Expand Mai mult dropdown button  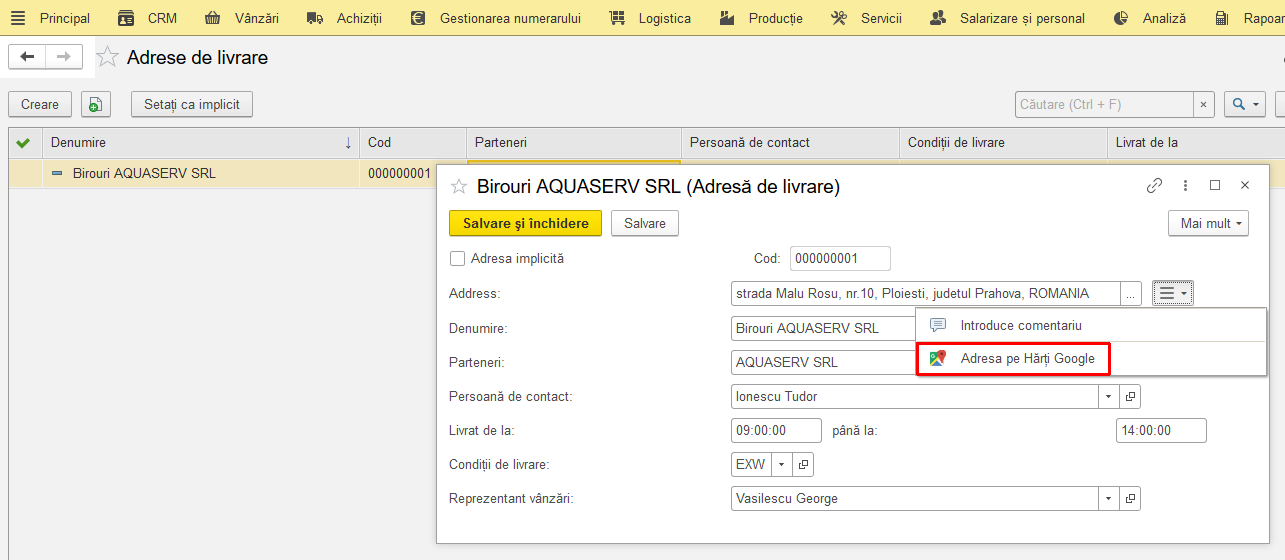point(1208,223)
